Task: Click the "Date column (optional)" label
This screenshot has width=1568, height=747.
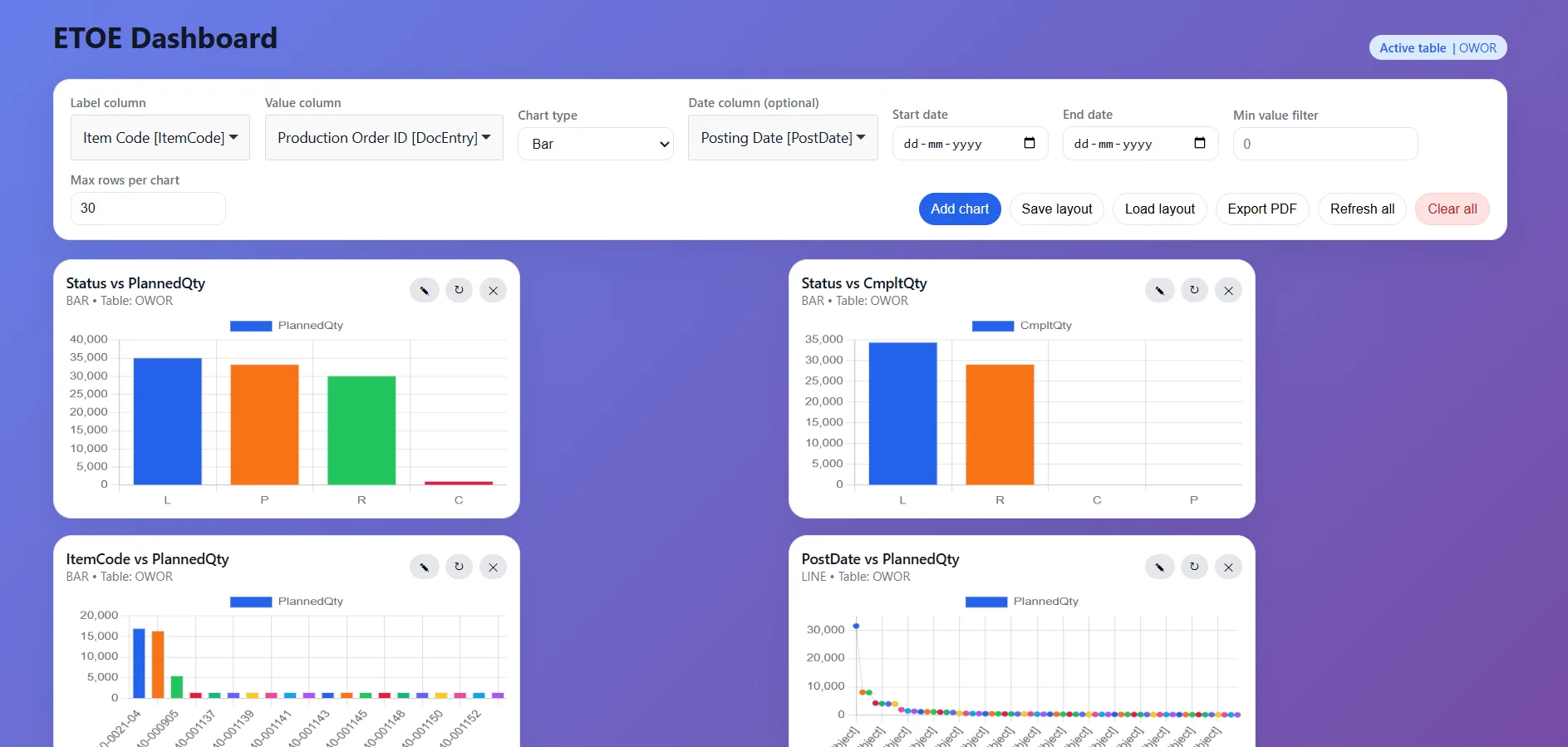Action: coord(754,103)
